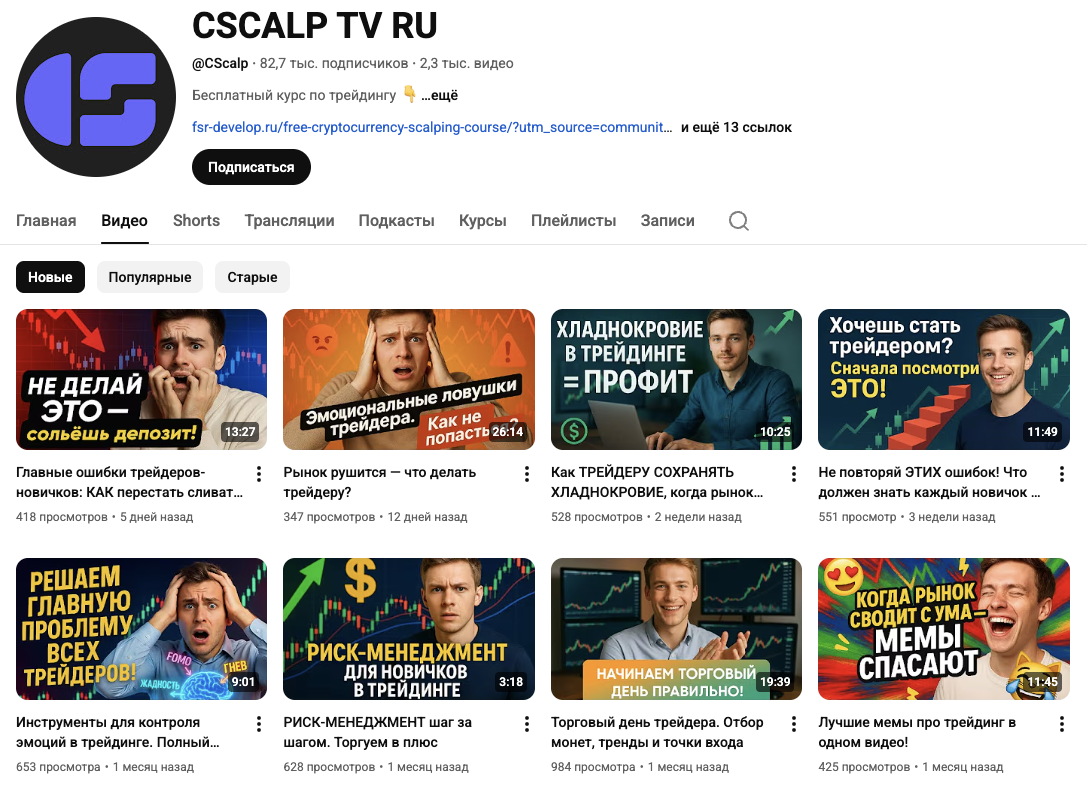
Task: Open title "Торговый день трейдера. Отбор монет"
Action: (x=657, y=732)
